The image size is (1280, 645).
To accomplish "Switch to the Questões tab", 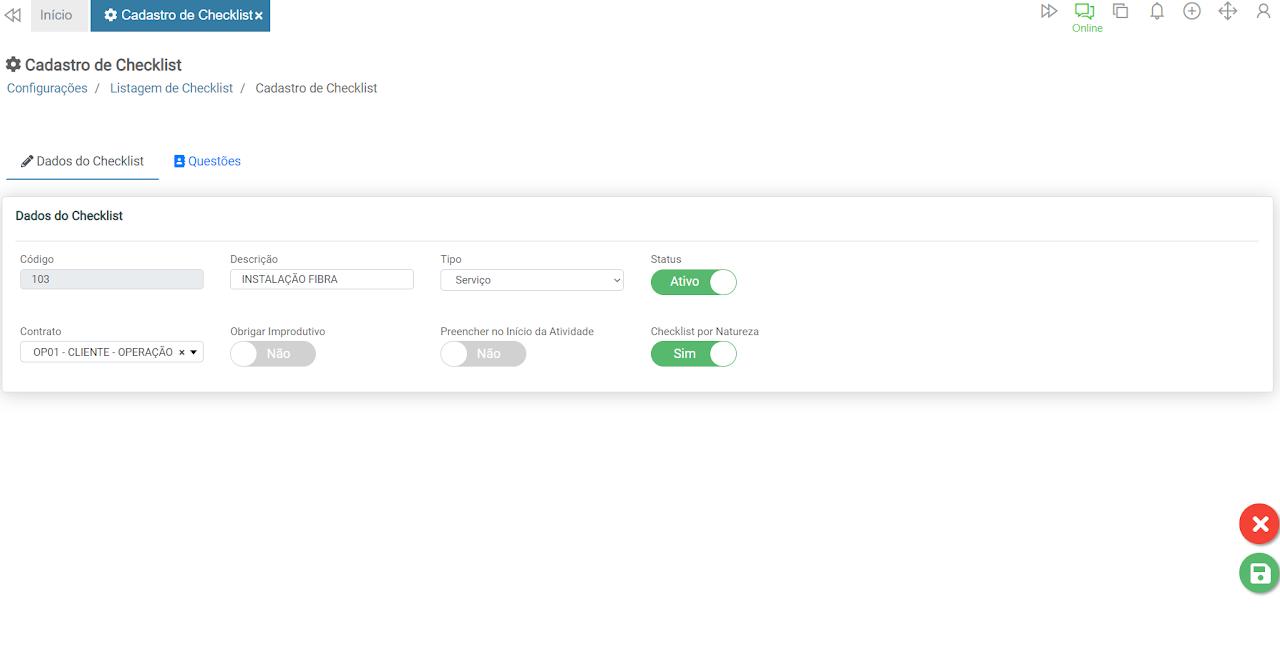I will [x=207, y=161].
